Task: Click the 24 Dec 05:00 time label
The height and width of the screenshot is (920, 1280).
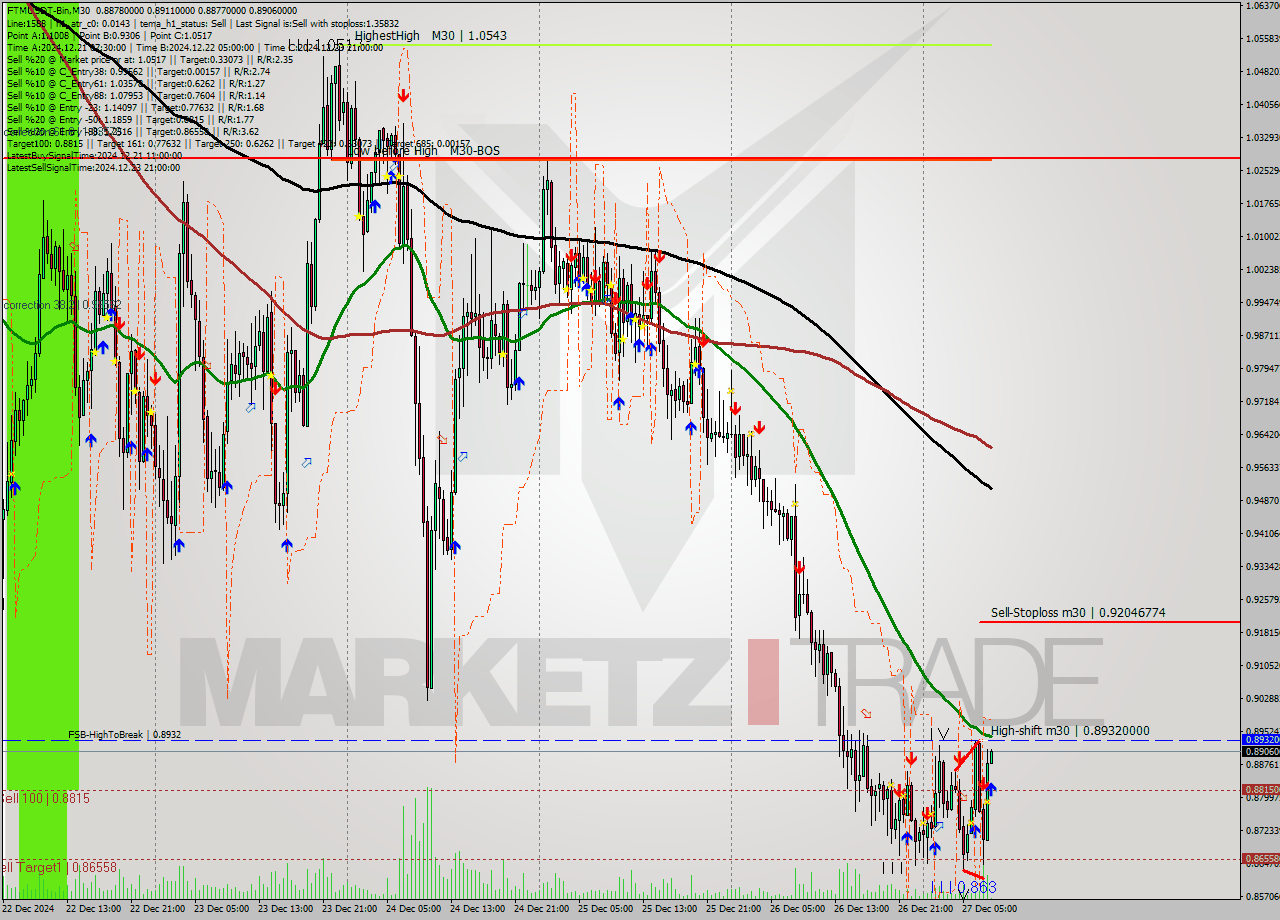Action: pos(414,909)
